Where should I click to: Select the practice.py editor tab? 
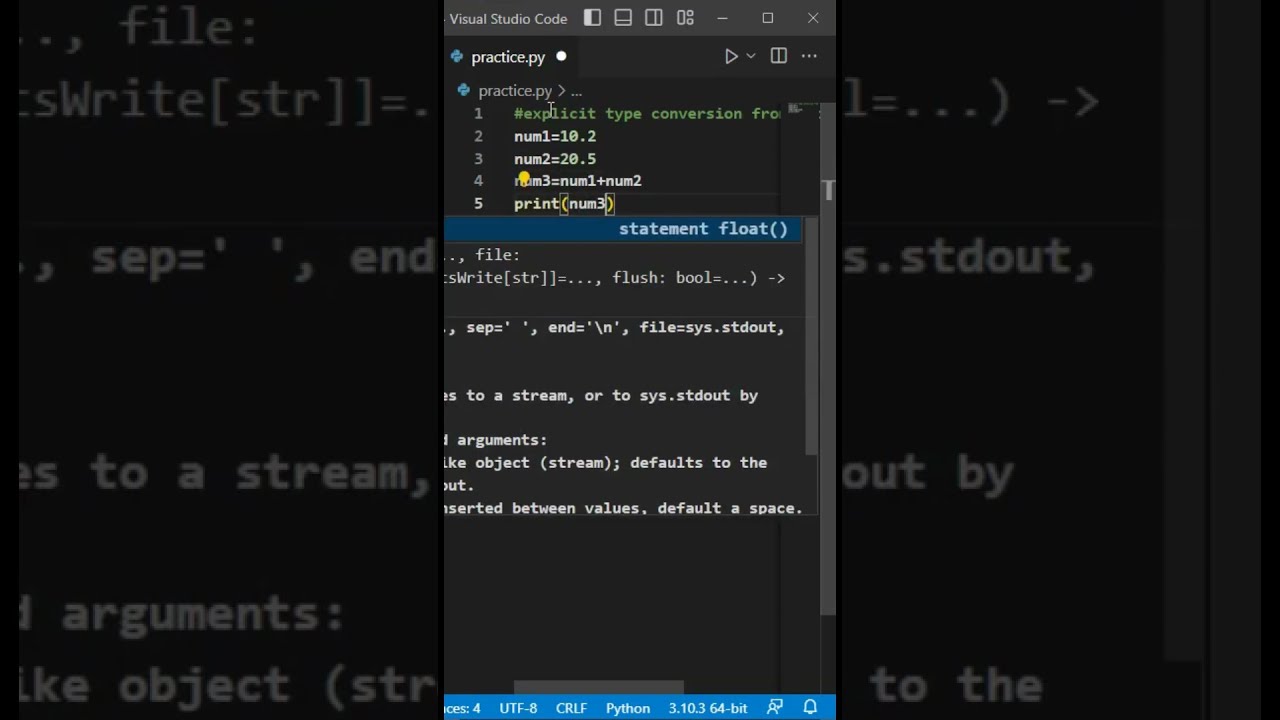pyautogui.click(x=509, y=57)
